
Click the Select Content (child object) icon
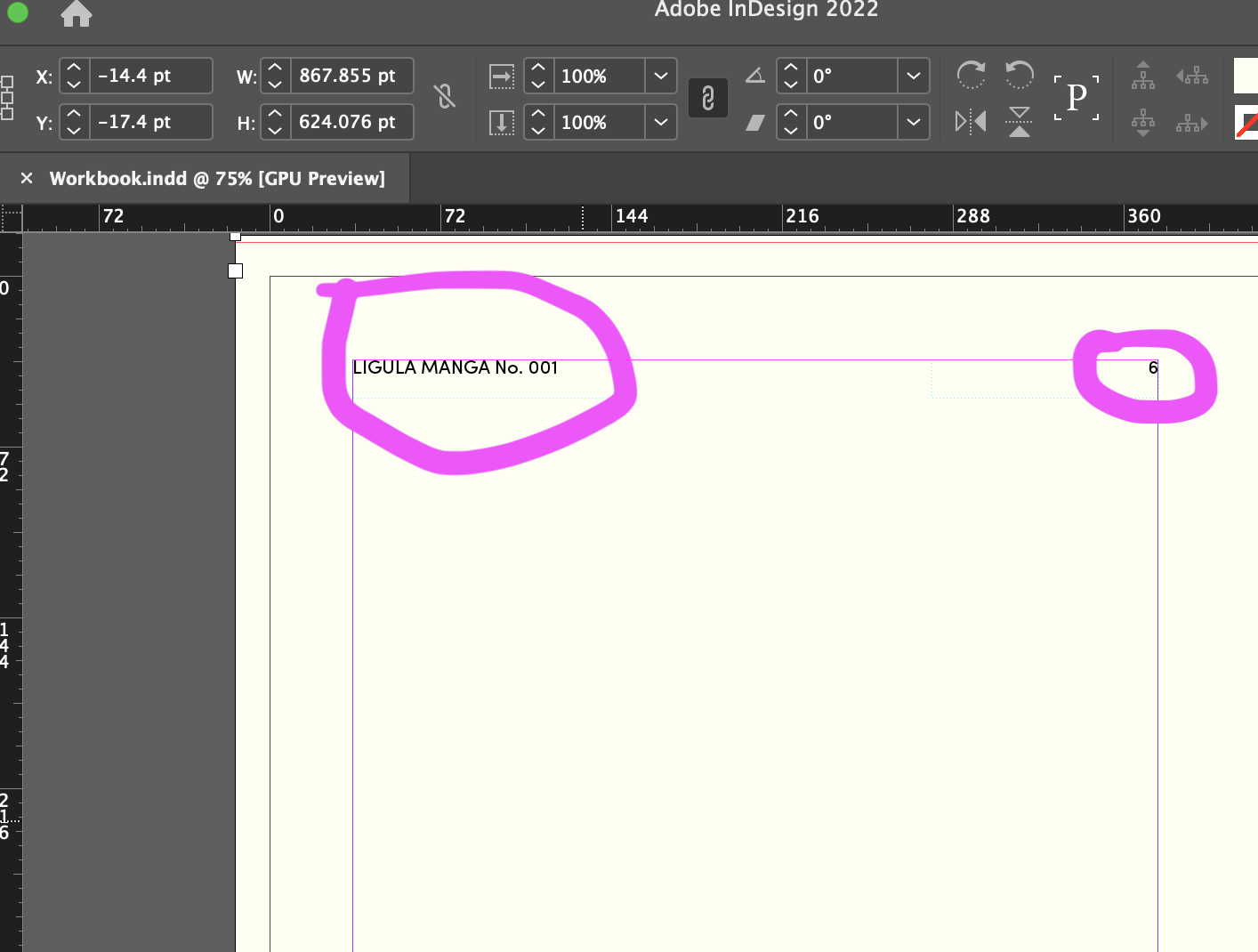1143,123
